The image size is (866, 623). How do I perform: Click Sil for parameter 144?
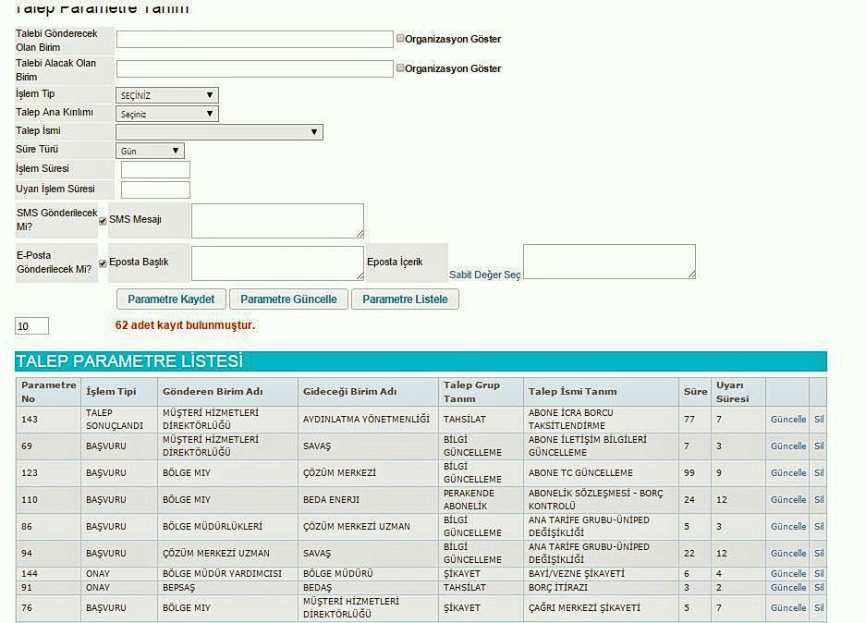[x=819, y=573]
